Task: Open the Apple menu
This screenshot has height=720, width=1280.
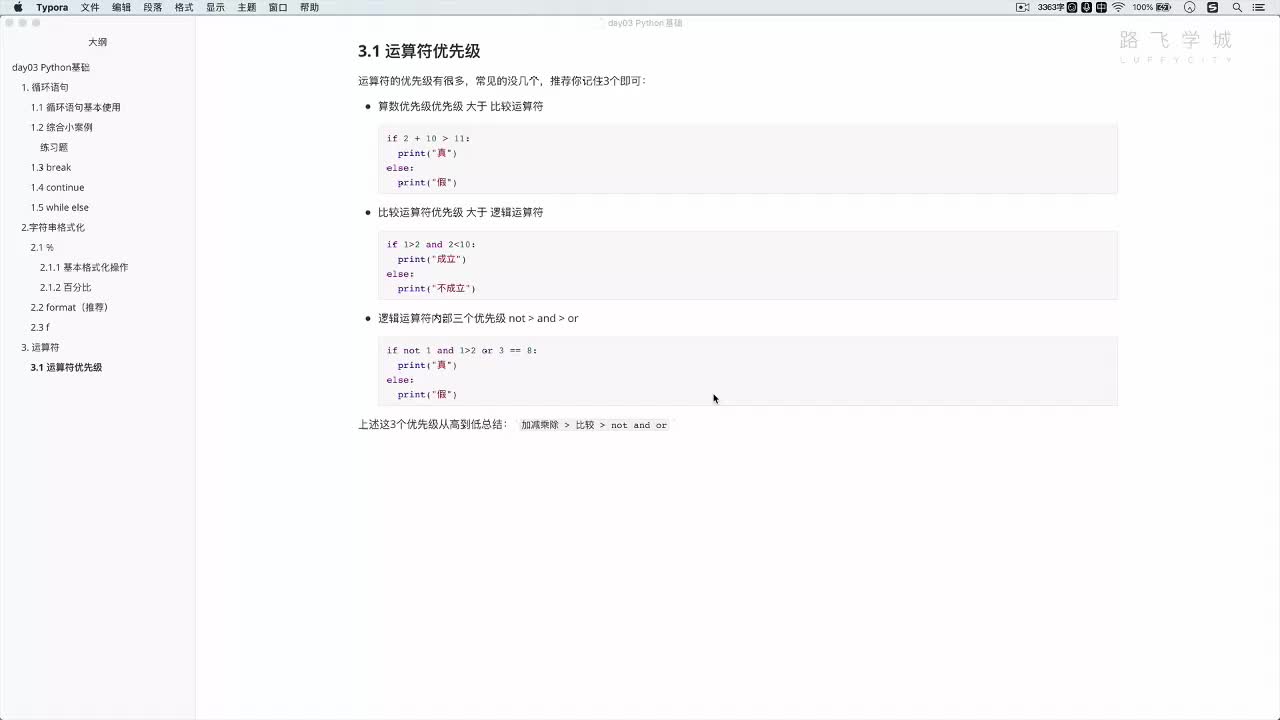Action: tap(18, 7)
